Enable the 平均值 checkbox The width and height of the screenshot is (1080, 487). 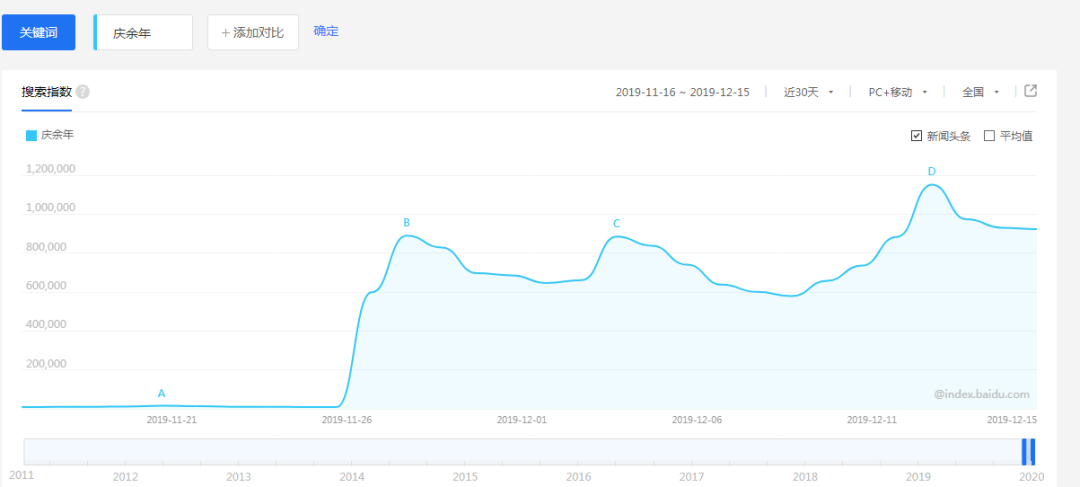coord(989,136)
